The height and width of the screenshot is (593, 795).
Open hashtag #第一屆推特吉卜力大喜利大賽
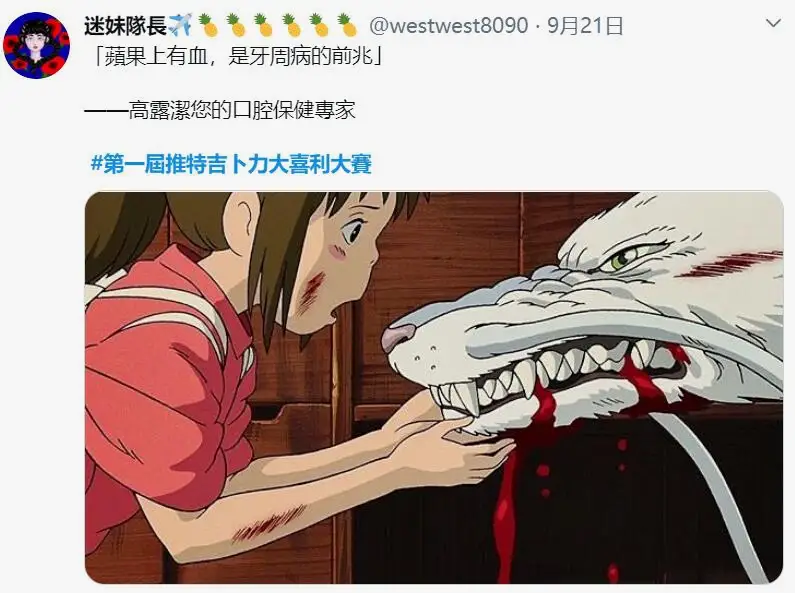point(231,164)
